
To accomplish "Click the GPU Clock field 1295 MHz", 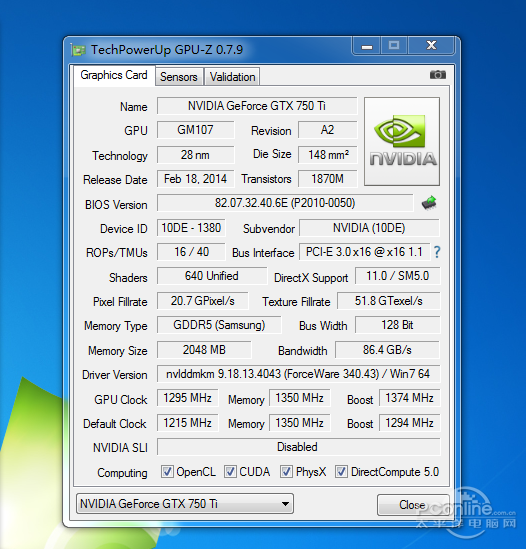I will (x=188, y=398).
